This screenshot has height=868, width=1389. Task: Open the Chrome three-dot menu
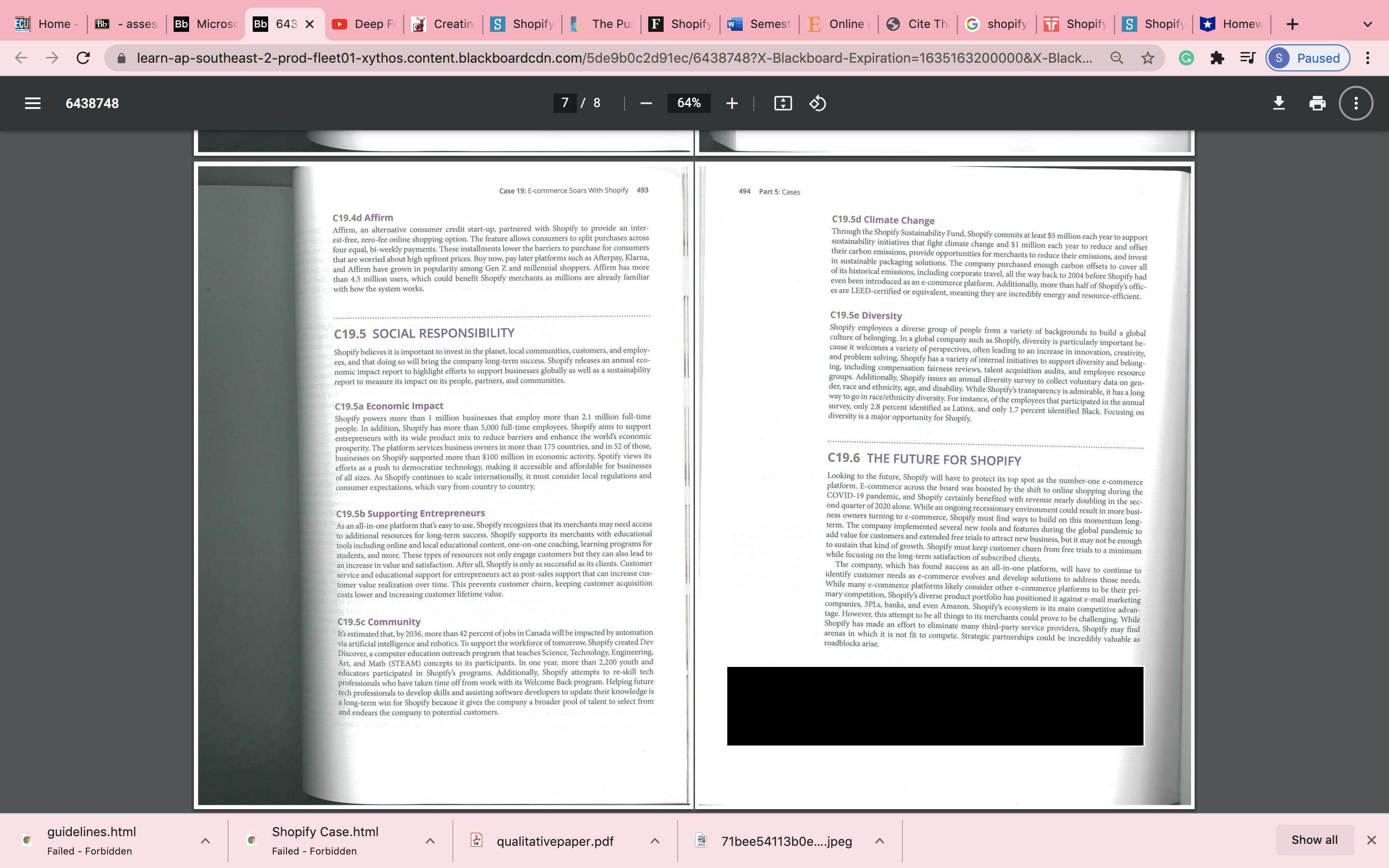point(1368,58)
